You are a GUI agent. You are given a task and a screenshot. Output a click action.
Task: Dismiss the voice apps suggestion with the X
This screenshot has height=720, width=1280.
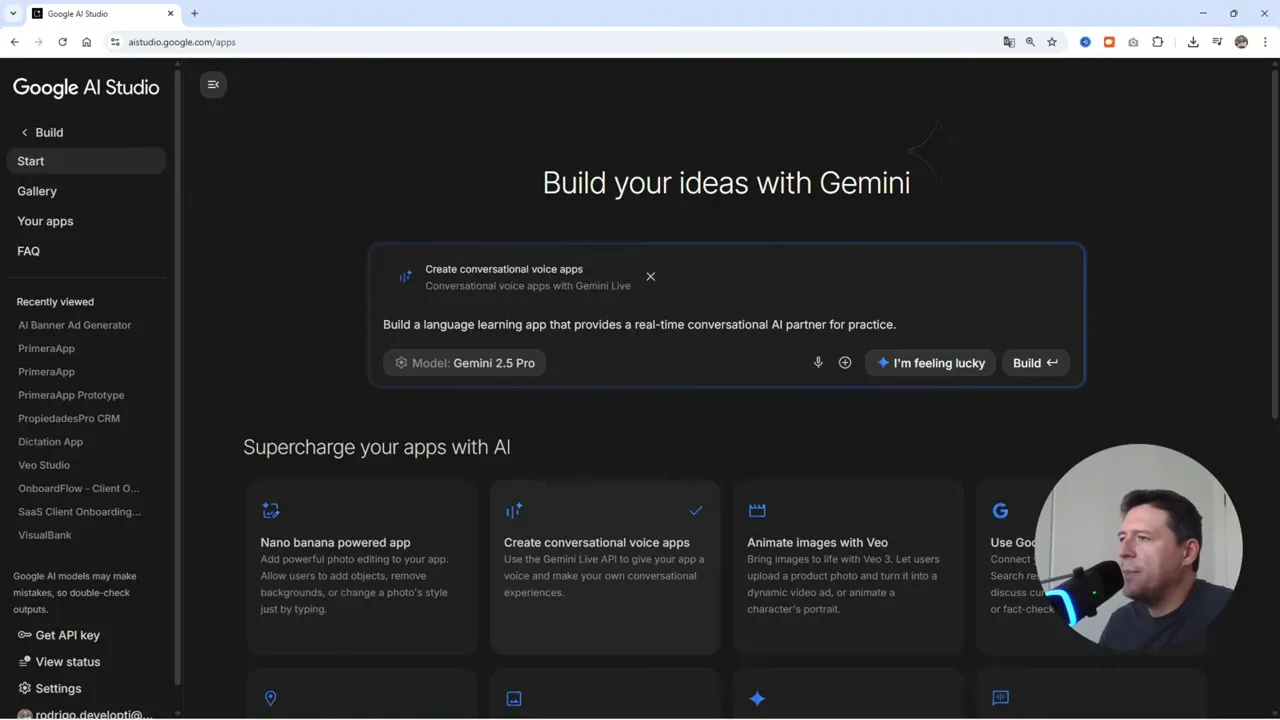(x=650, y=276)
